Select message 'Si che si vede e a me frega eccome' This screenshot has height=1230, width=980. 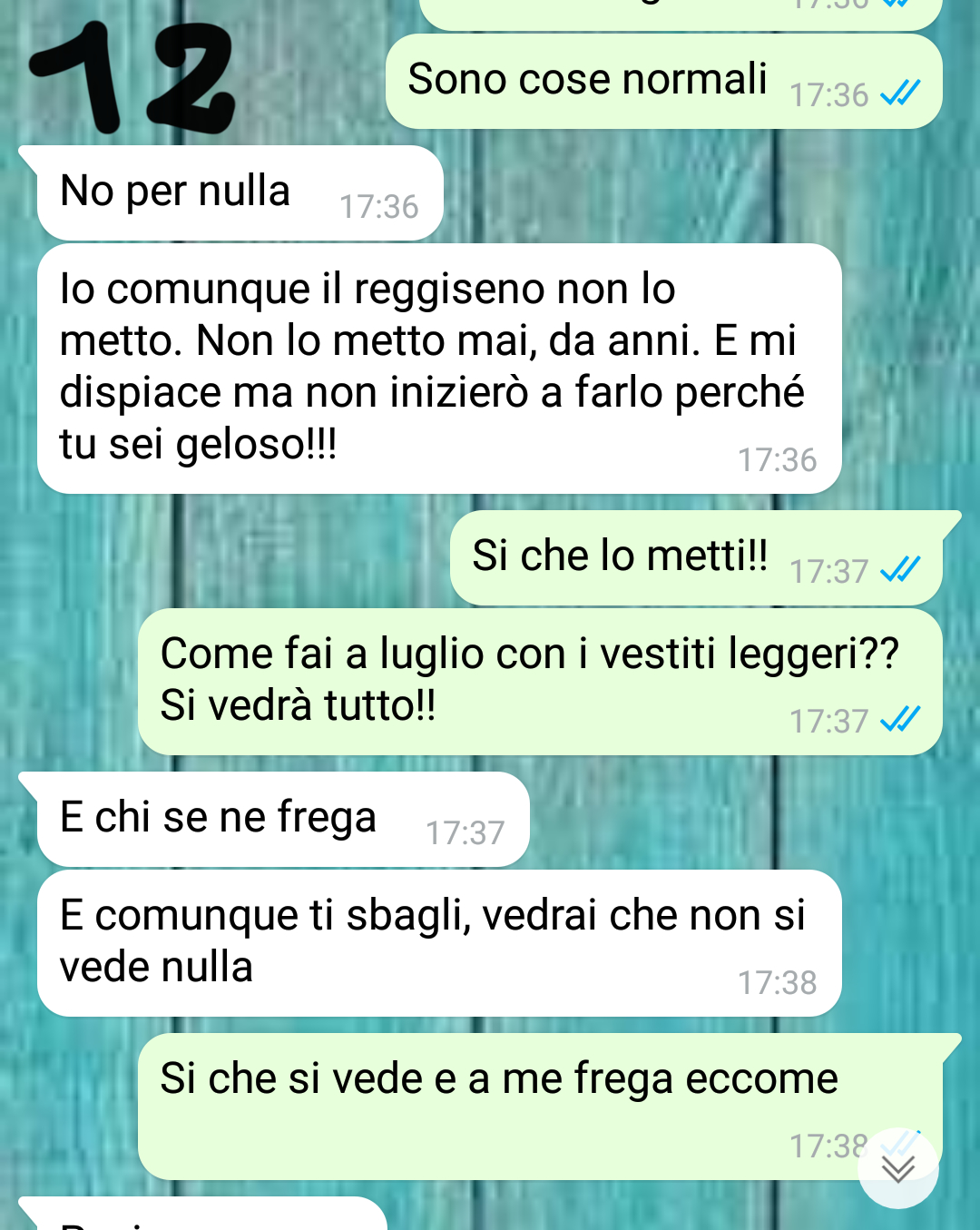(x=542, y=1107)
